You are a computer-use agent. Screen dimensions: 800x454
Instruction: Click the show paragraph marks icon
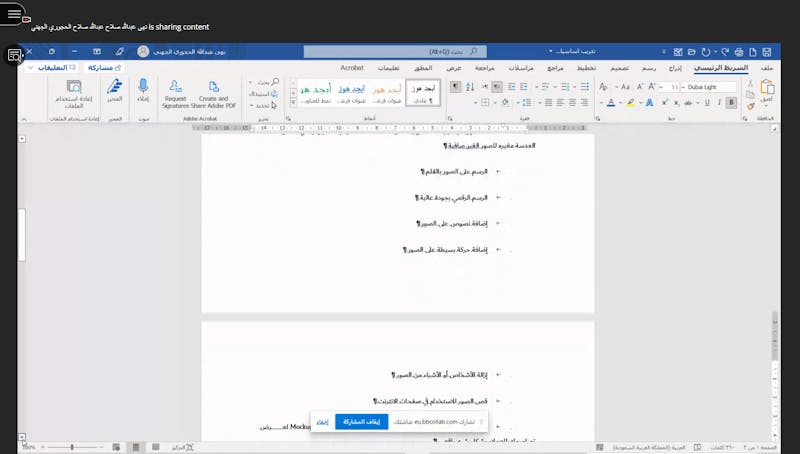pyautogui.click(x=456, y=87)
